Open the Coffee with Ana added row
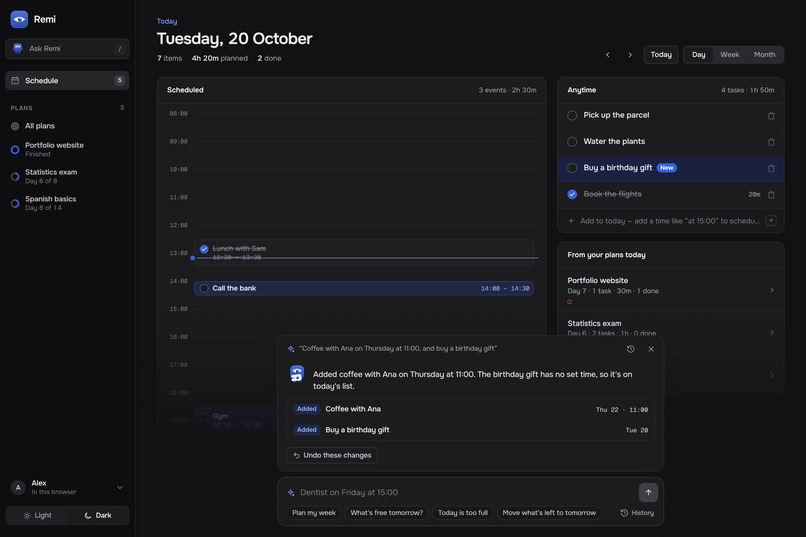This screenshot has height=537, width=806. tap(470, 409)
